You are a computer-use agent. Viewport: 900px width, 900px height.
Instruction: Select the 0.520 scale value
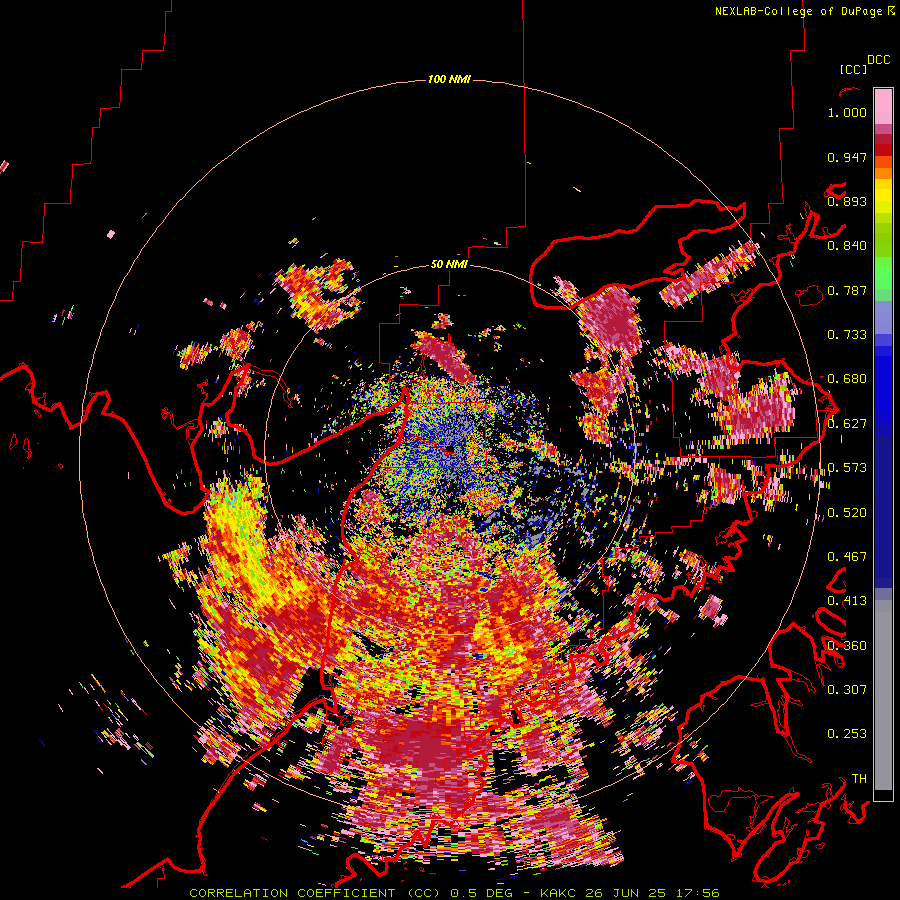847,512
